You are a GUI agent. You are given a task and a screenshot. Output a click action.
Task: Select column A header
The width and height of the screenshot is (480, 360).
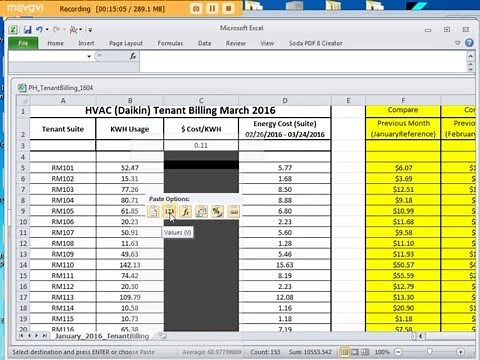pos(63,100)
